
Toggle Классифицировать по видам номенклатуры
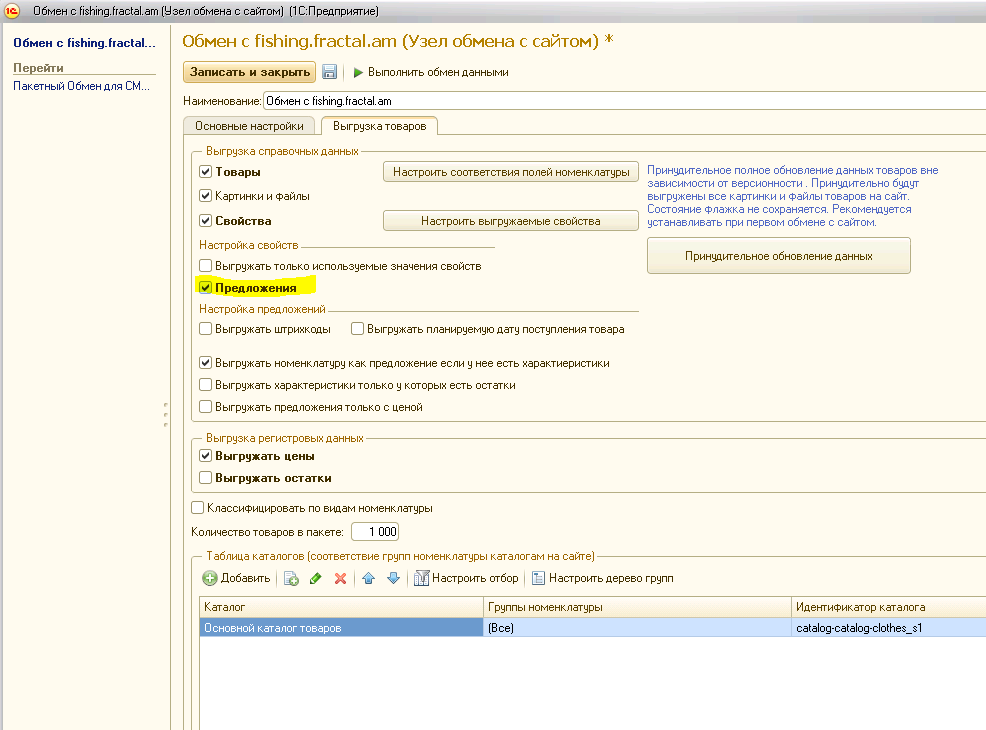(198, 508)
